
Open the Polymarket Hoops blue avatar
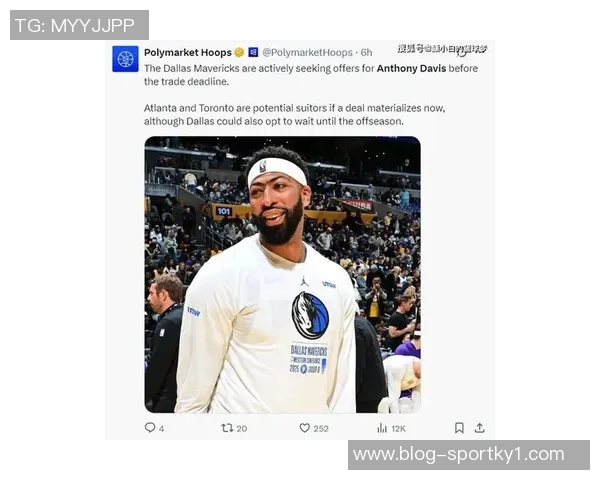pos(125,59)
